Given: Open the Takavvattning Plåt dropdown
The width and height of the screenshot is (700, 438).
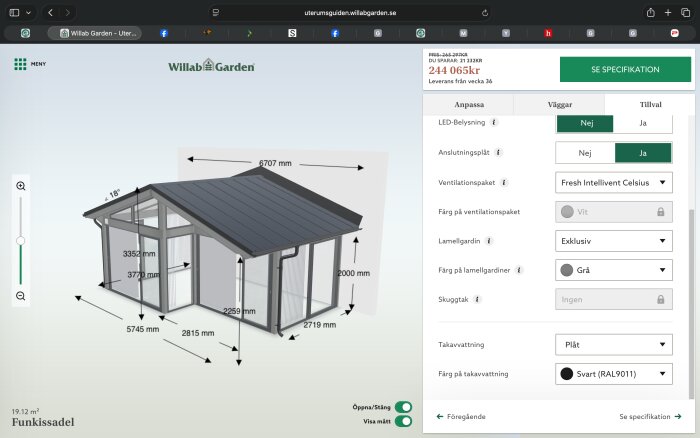Looking at the screenshot, I should click(x=613, y=345).
